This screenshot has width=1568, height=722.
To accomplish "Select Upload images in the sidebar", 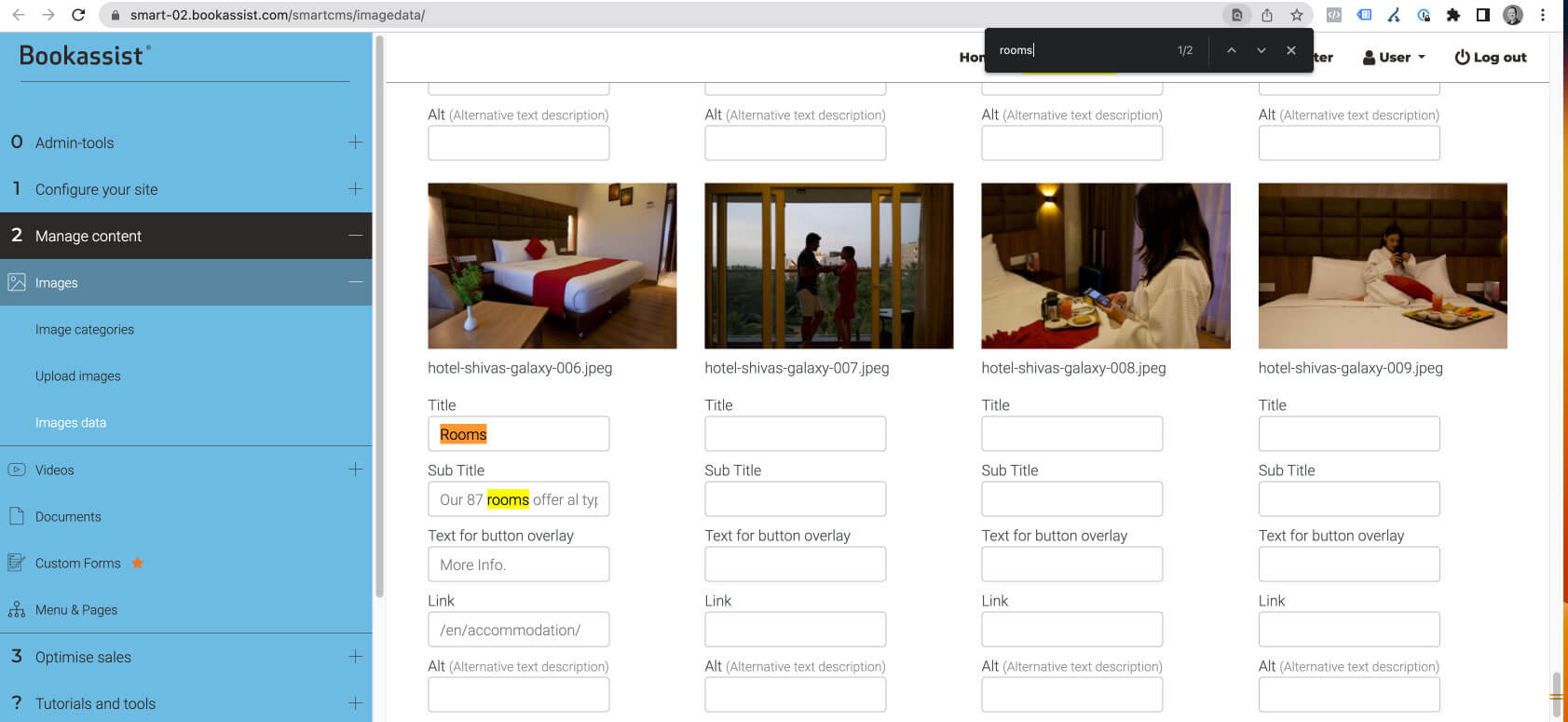I will tap(78, 376).
